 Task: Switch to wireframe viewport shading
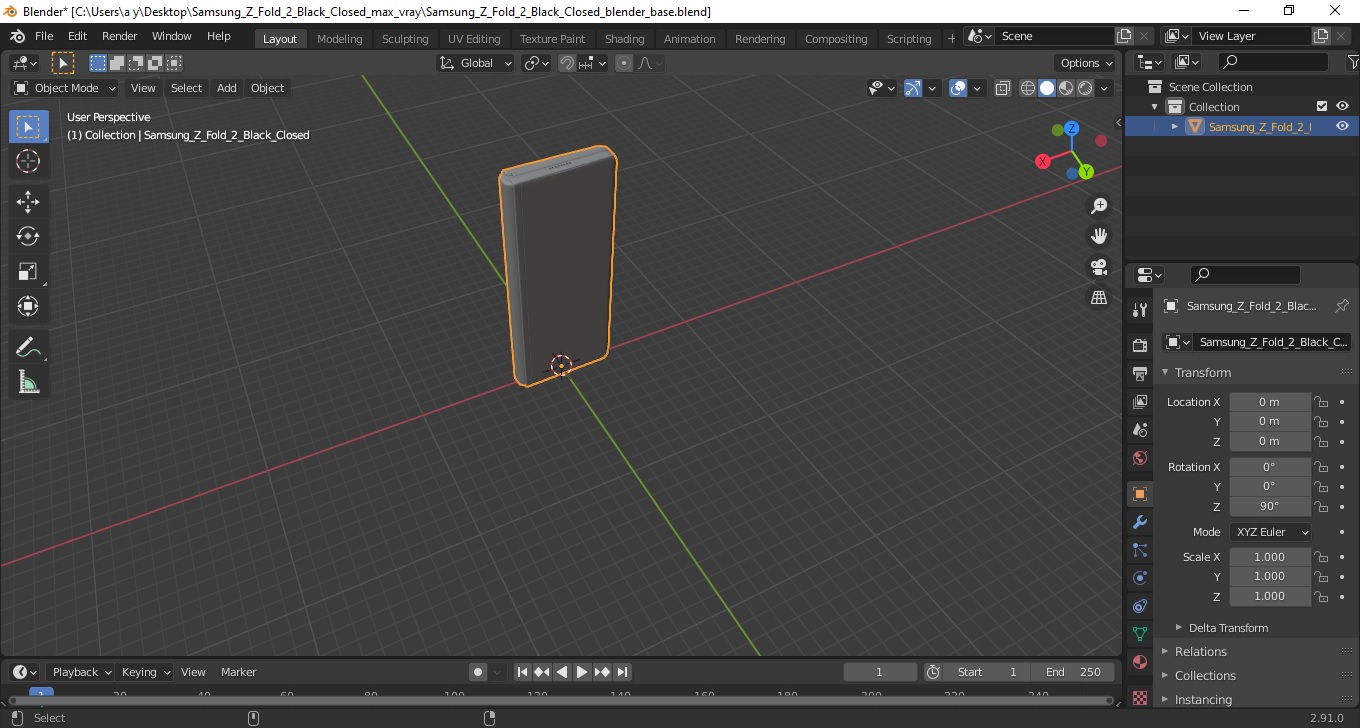point(1028,88)
